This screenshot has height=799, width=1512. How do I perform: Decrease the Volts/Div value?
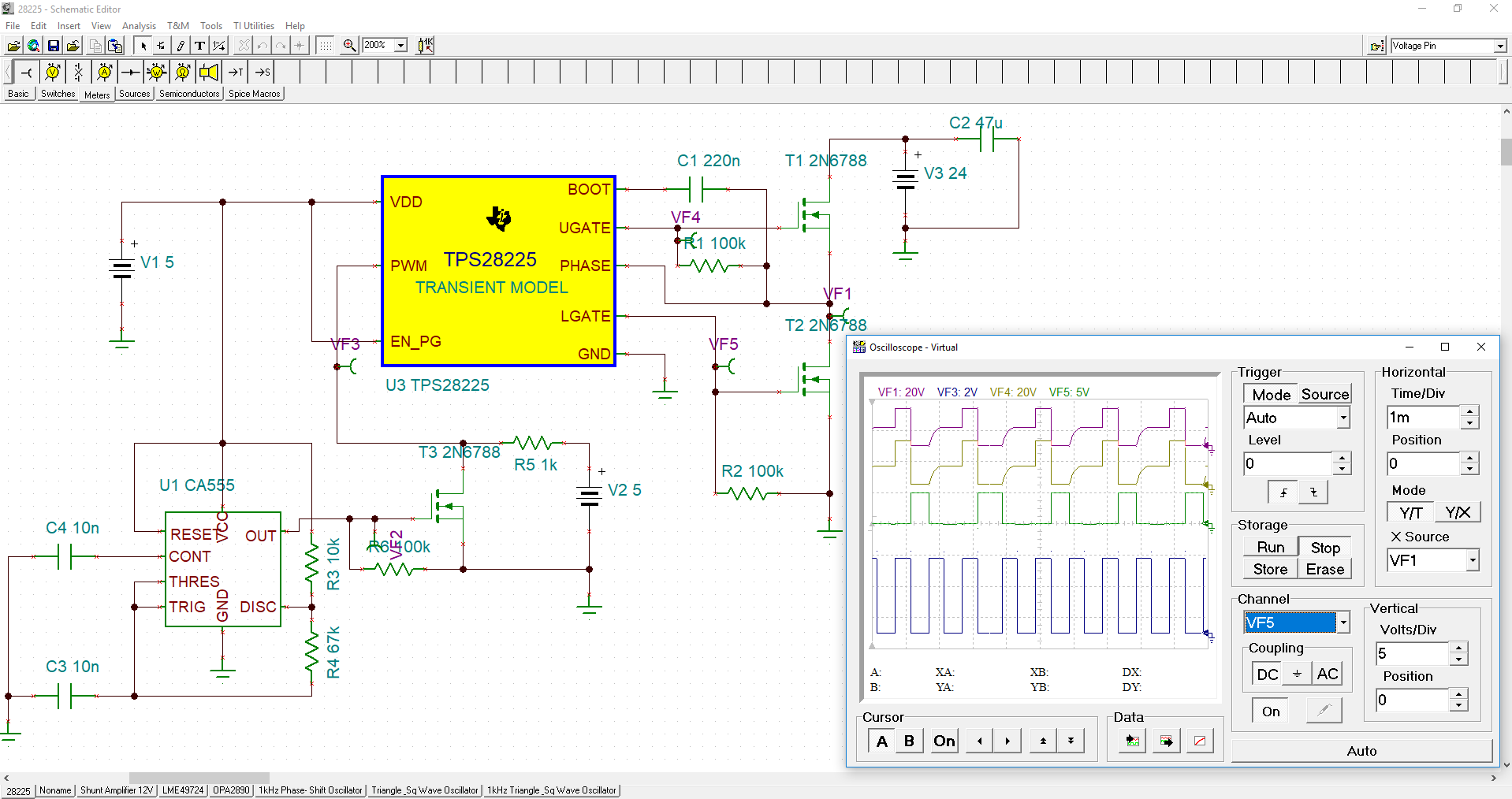[1459, 659]
